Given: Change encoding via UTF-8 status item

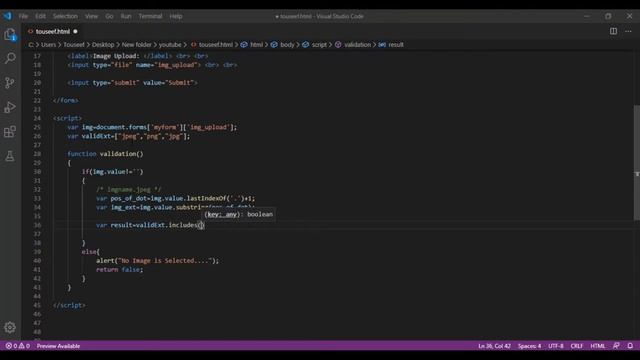Looking at the screenshot, I should tap(556, 346).
